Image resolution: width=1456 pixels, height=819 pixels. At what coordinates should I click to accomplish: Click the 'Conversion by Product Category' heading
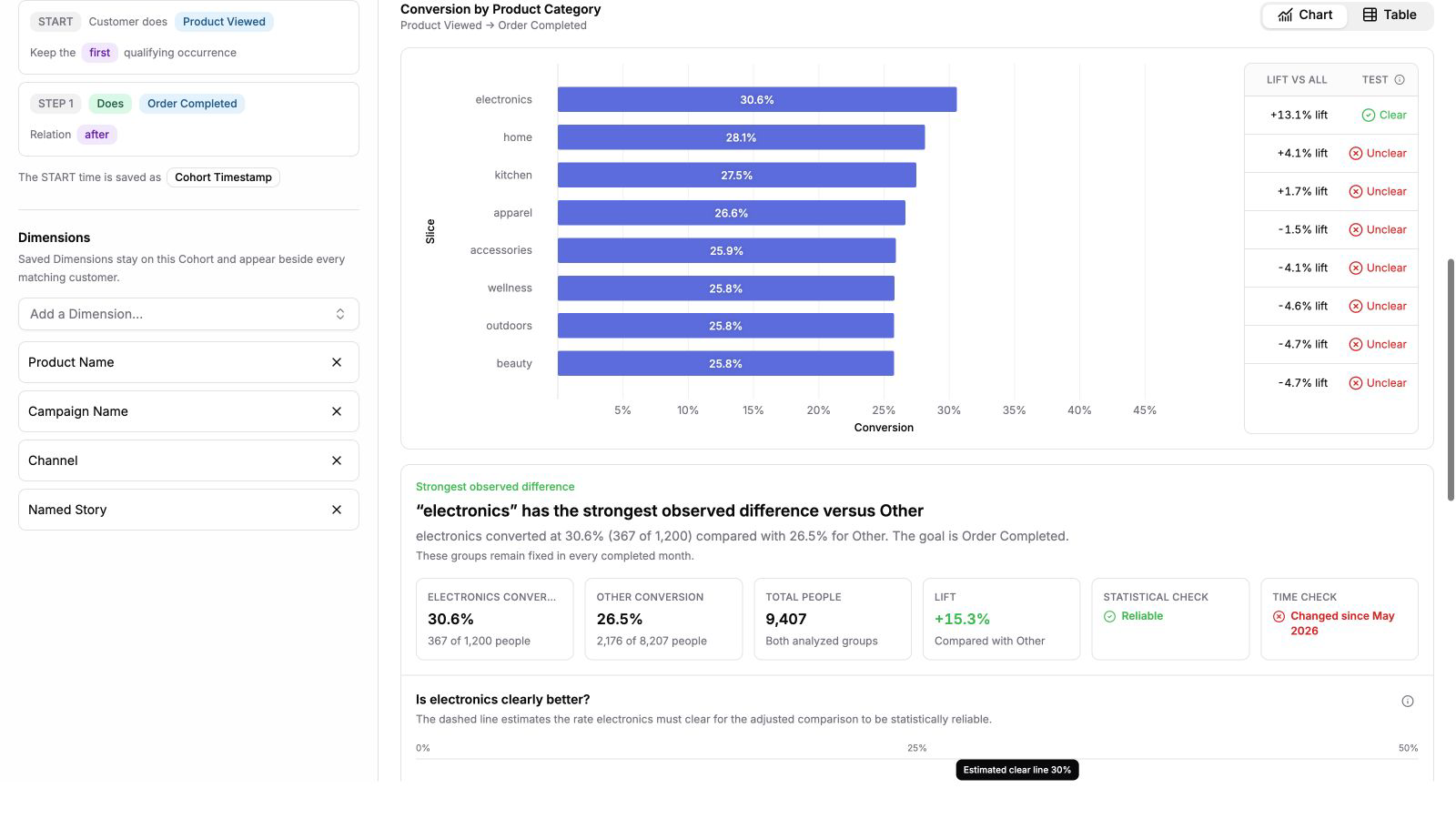point(500,9)
